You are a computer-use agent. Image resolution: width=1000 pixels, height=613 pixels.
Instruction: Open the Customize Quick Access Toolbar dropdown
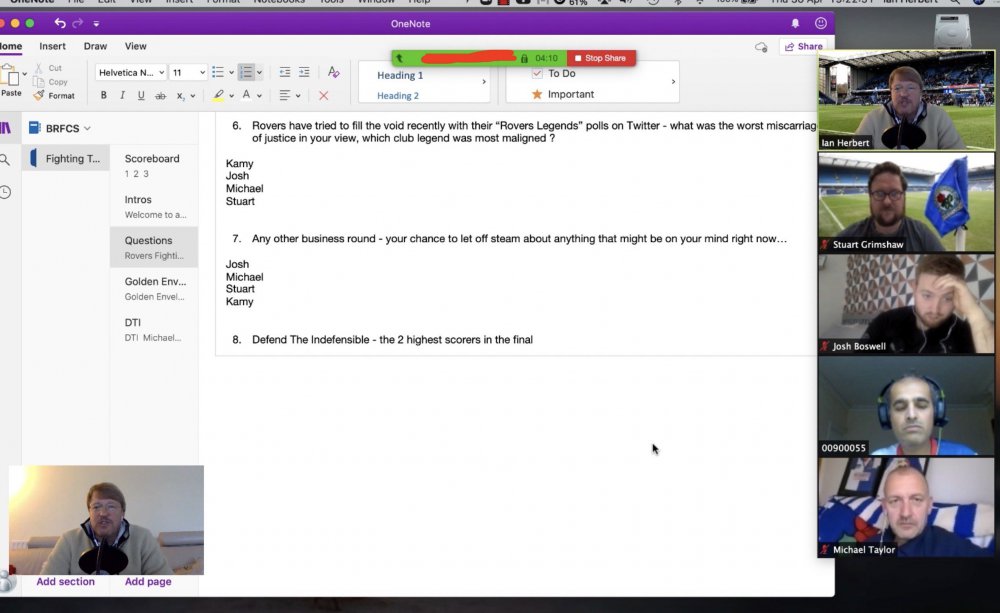point(96,24)
